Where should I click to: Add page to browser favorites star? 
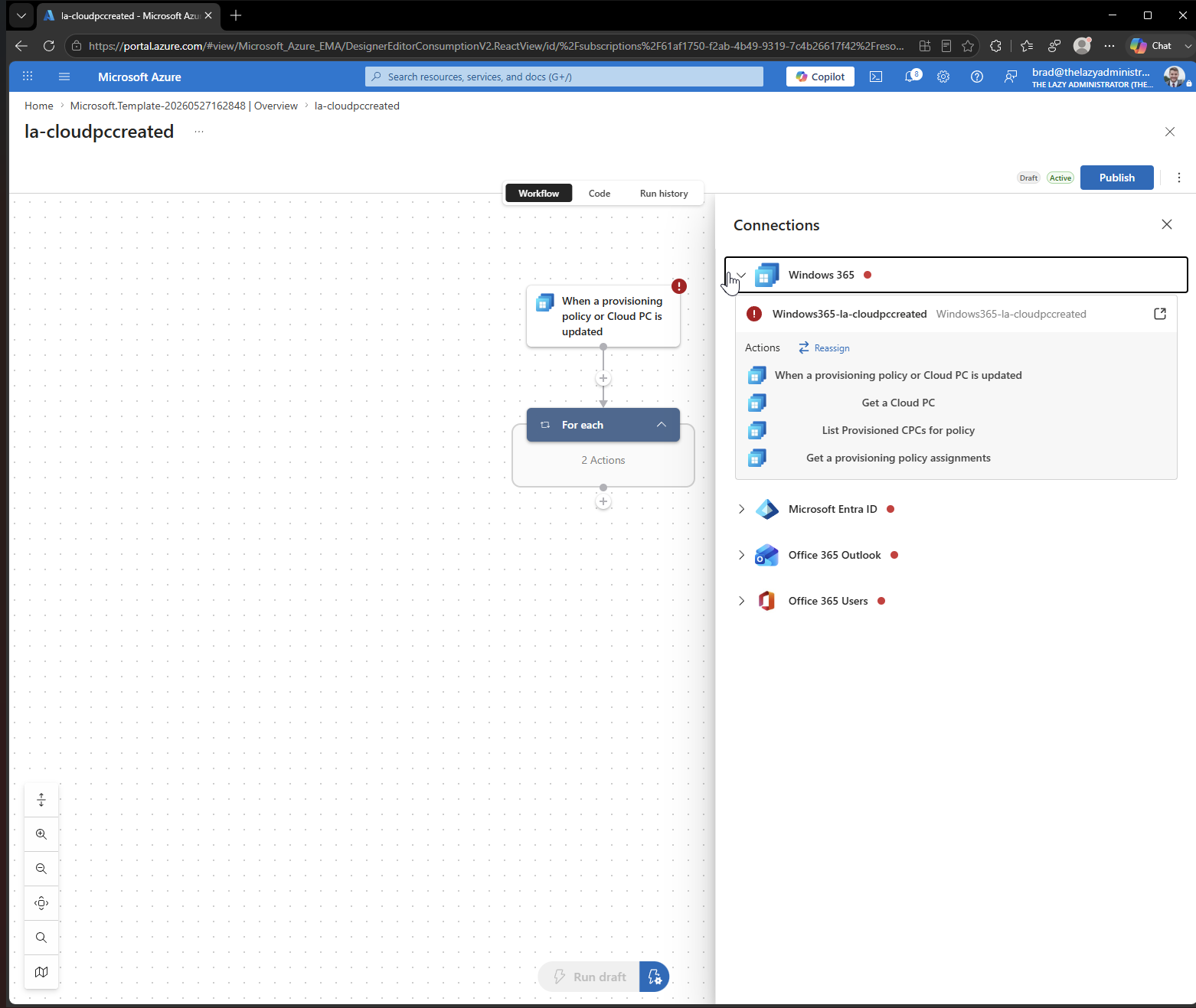tap(968, 46)
